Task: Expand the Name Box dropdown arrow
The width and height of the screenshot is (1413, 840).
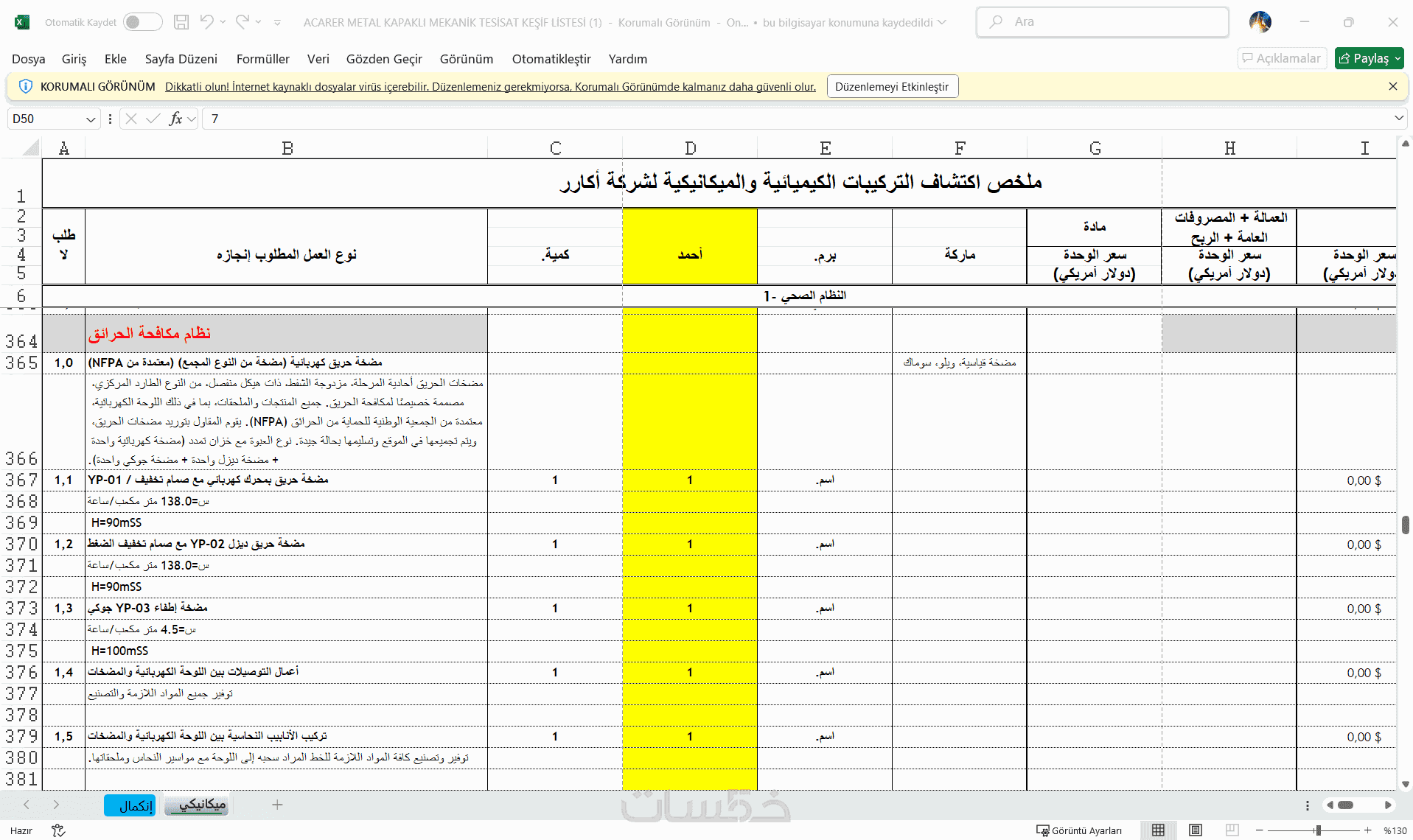Action: pyautogui.click(x=91, y=119)
